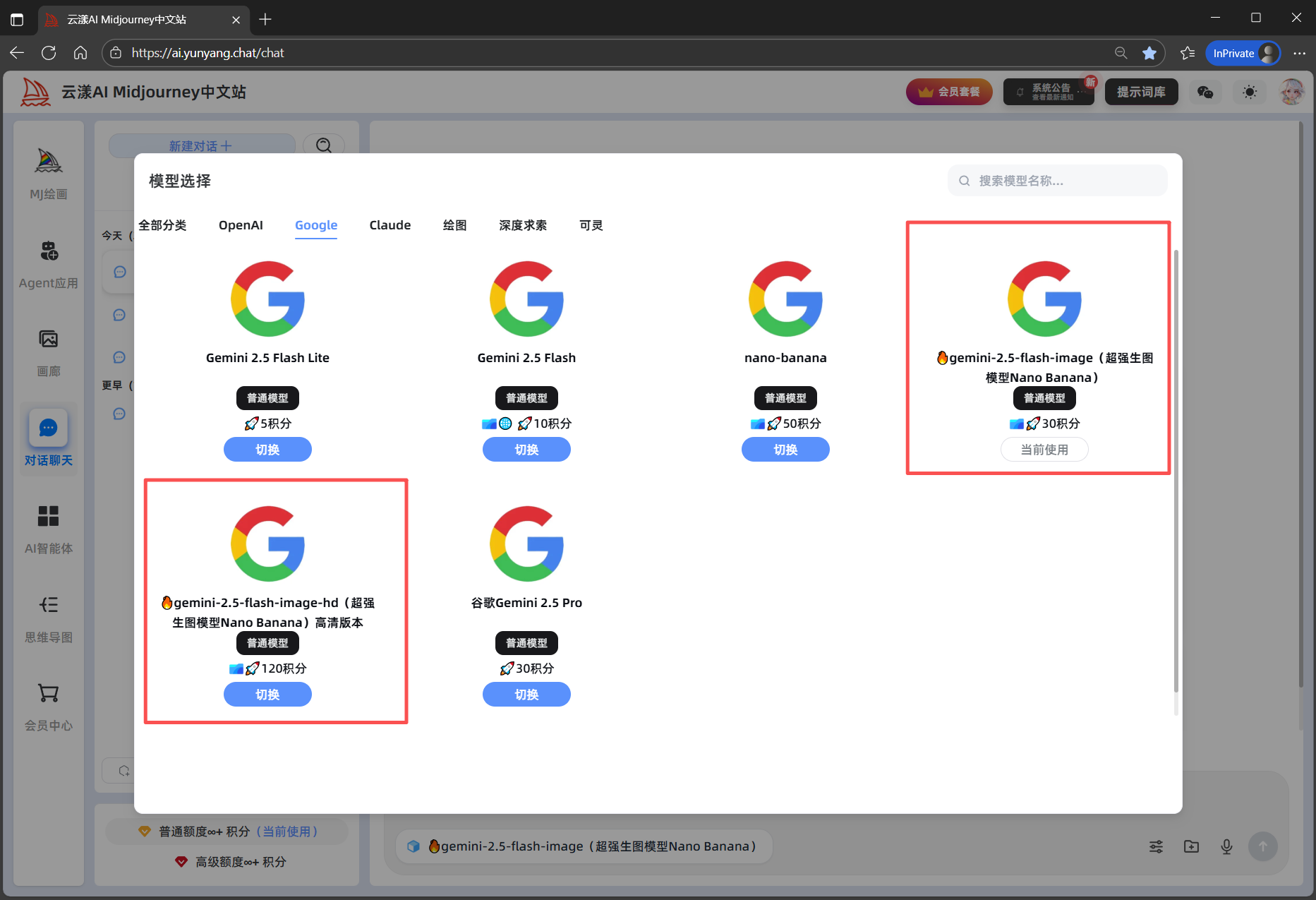Switch to OpenAI tab
Image resolution: width=1316 pixels, height=900 pixels.
[241, 225]
